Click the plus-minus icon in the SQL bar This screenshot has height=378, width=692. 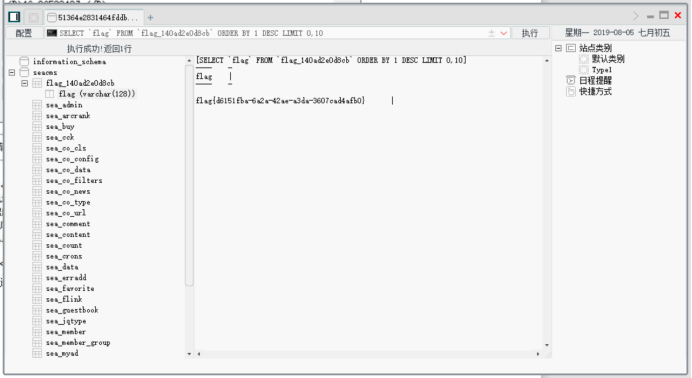tap(492, 33)
